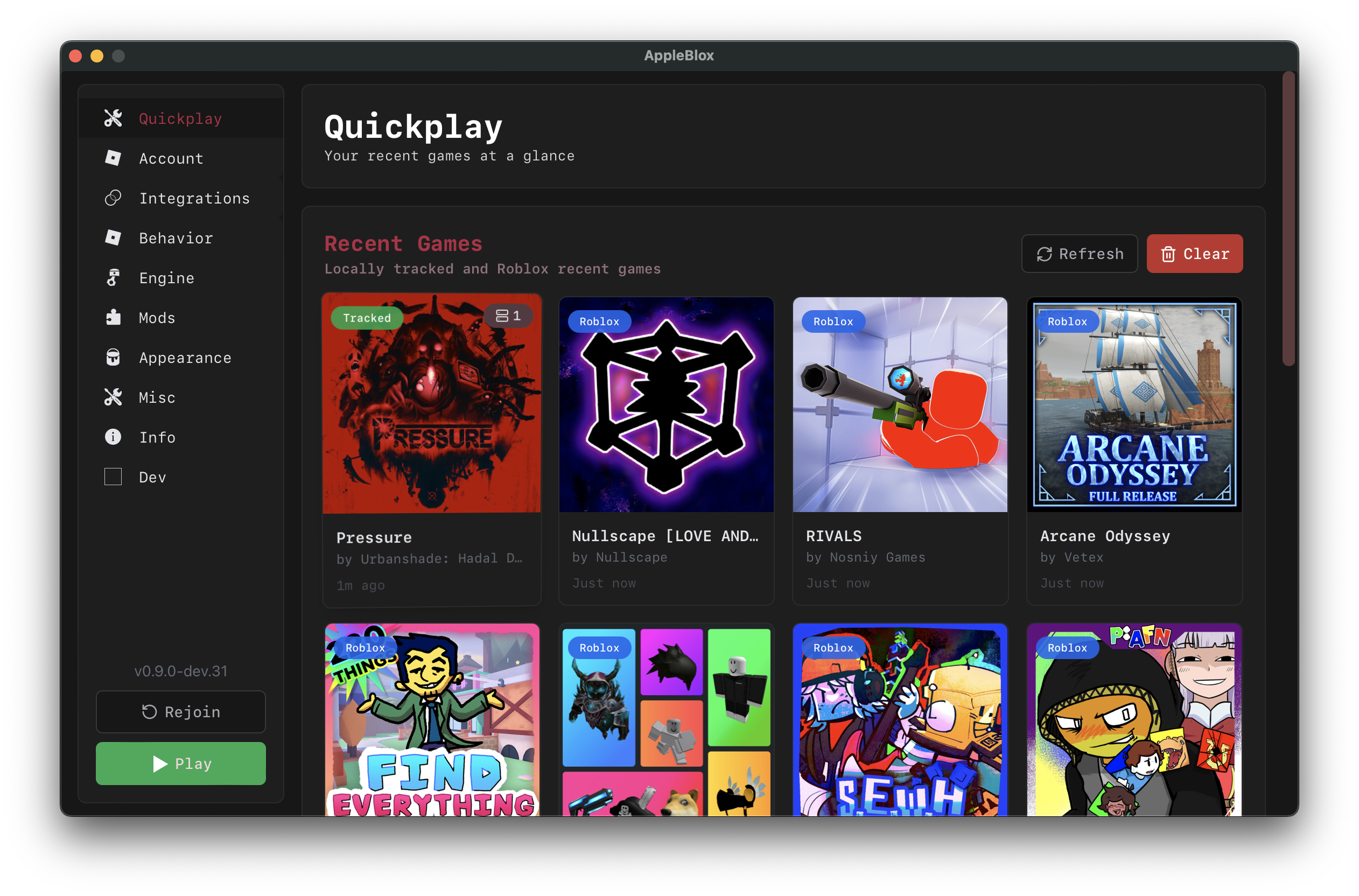Image resolution: width=1359 pixels, height=896 pixels.
Task: Click the Roblox icon next to Account
Action: 113,158
